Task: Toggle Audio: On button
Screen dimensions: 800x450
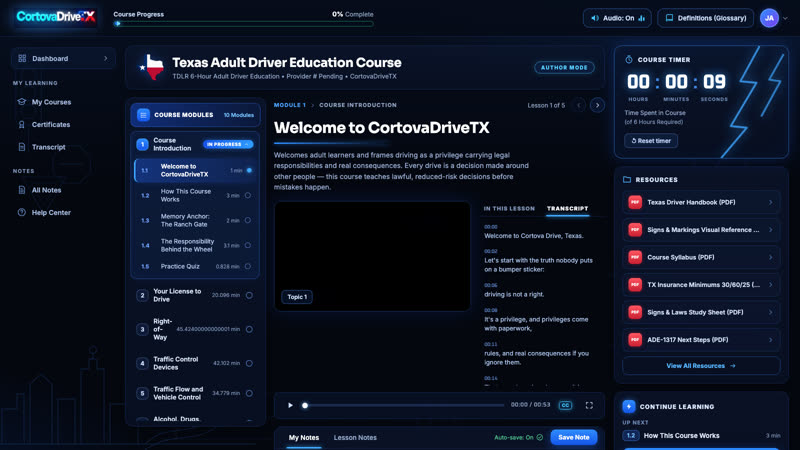Action: click(x=617, y=18)
